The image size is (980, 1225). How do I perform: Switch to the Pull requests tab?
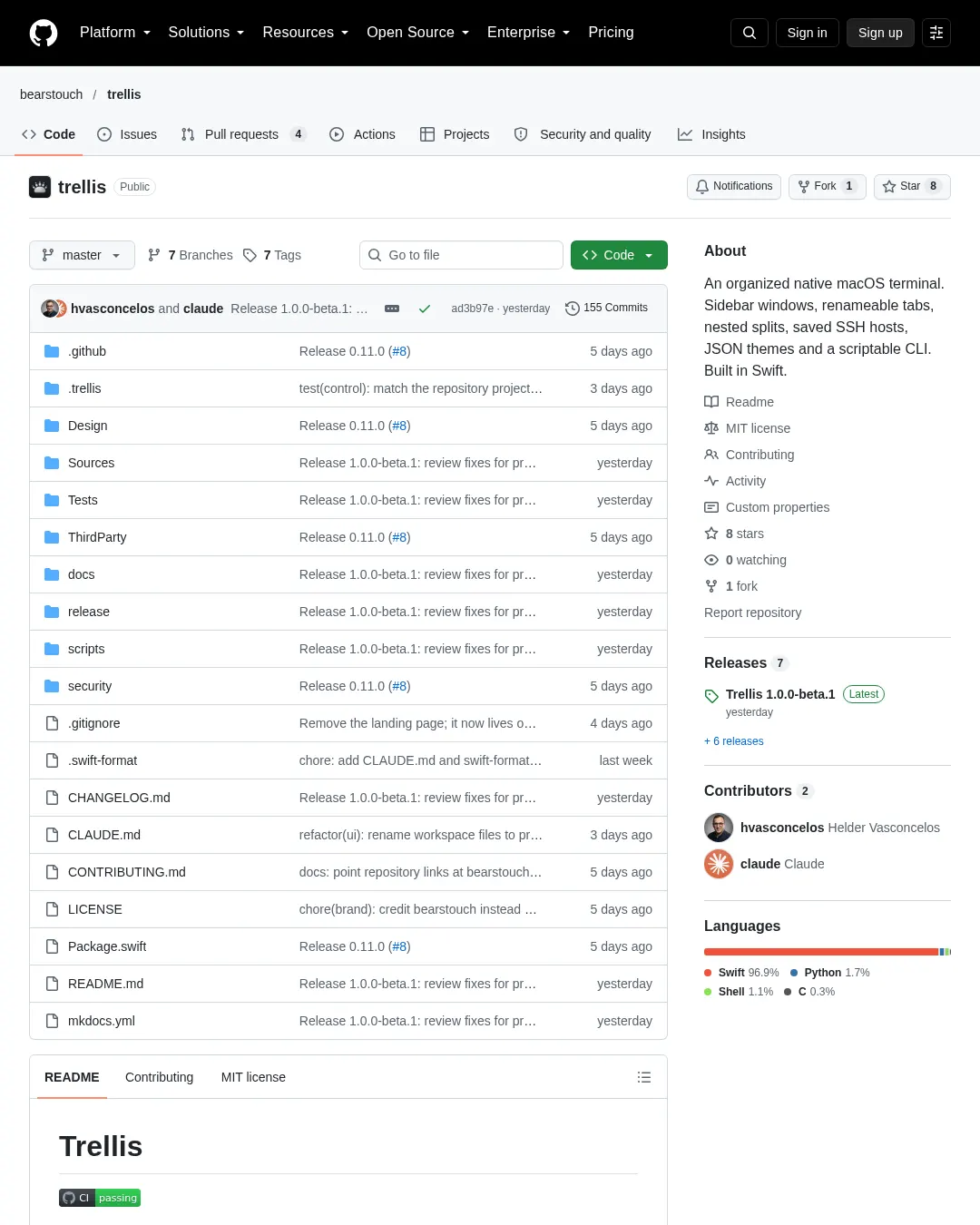click(243, 134)
